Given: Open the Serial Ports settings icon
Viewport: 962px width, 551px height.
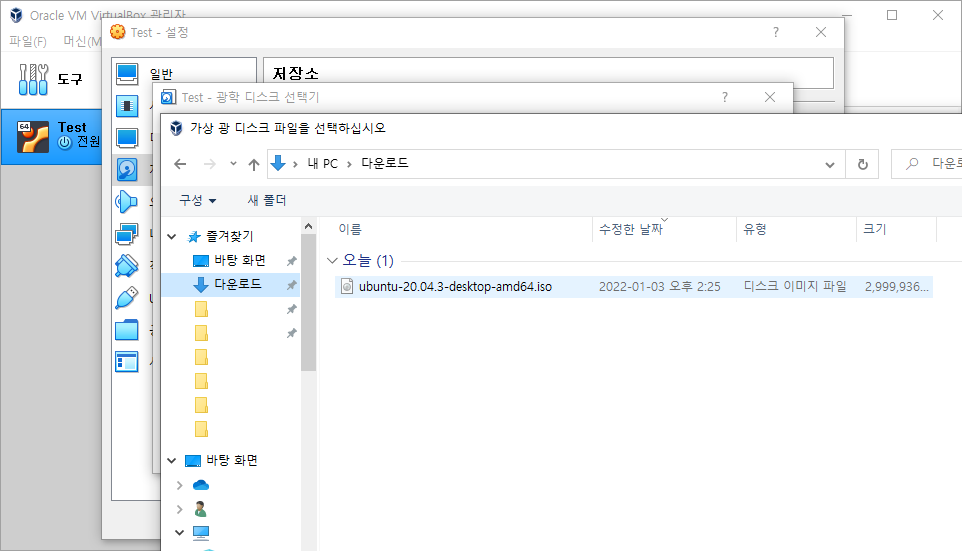Looking at the screenshot, I should coord(127,266).
